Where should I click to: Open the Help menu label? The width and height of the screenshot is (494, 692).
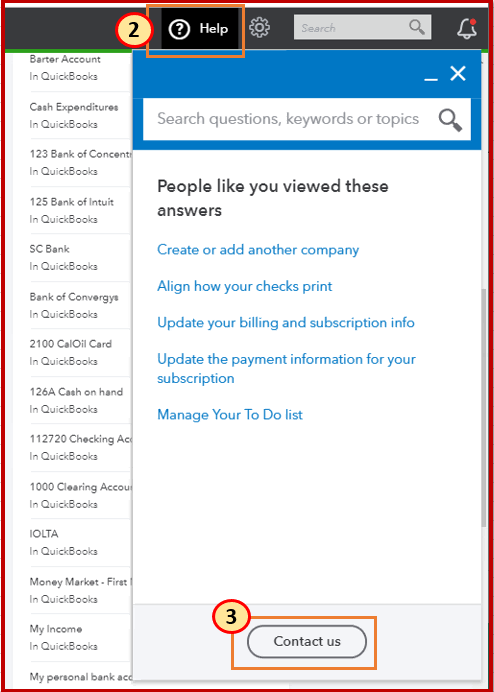coord(214,29)
